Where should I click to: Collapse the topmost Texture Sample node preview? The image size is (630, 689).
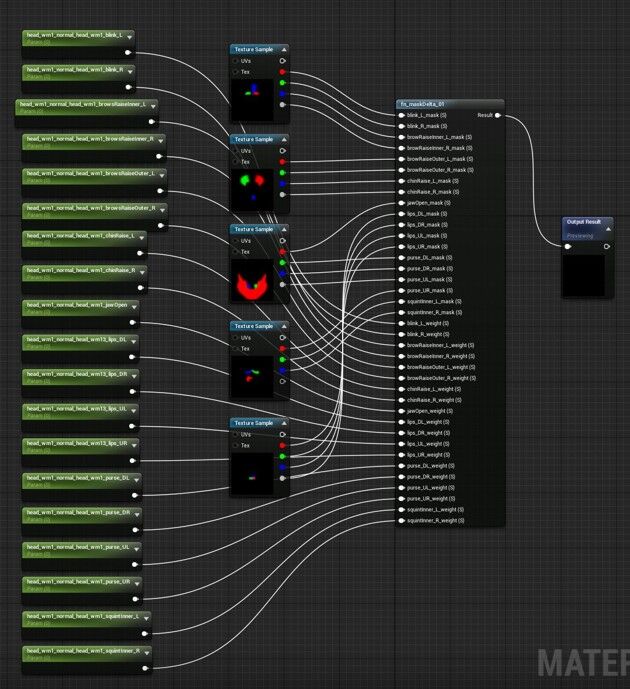283,49
